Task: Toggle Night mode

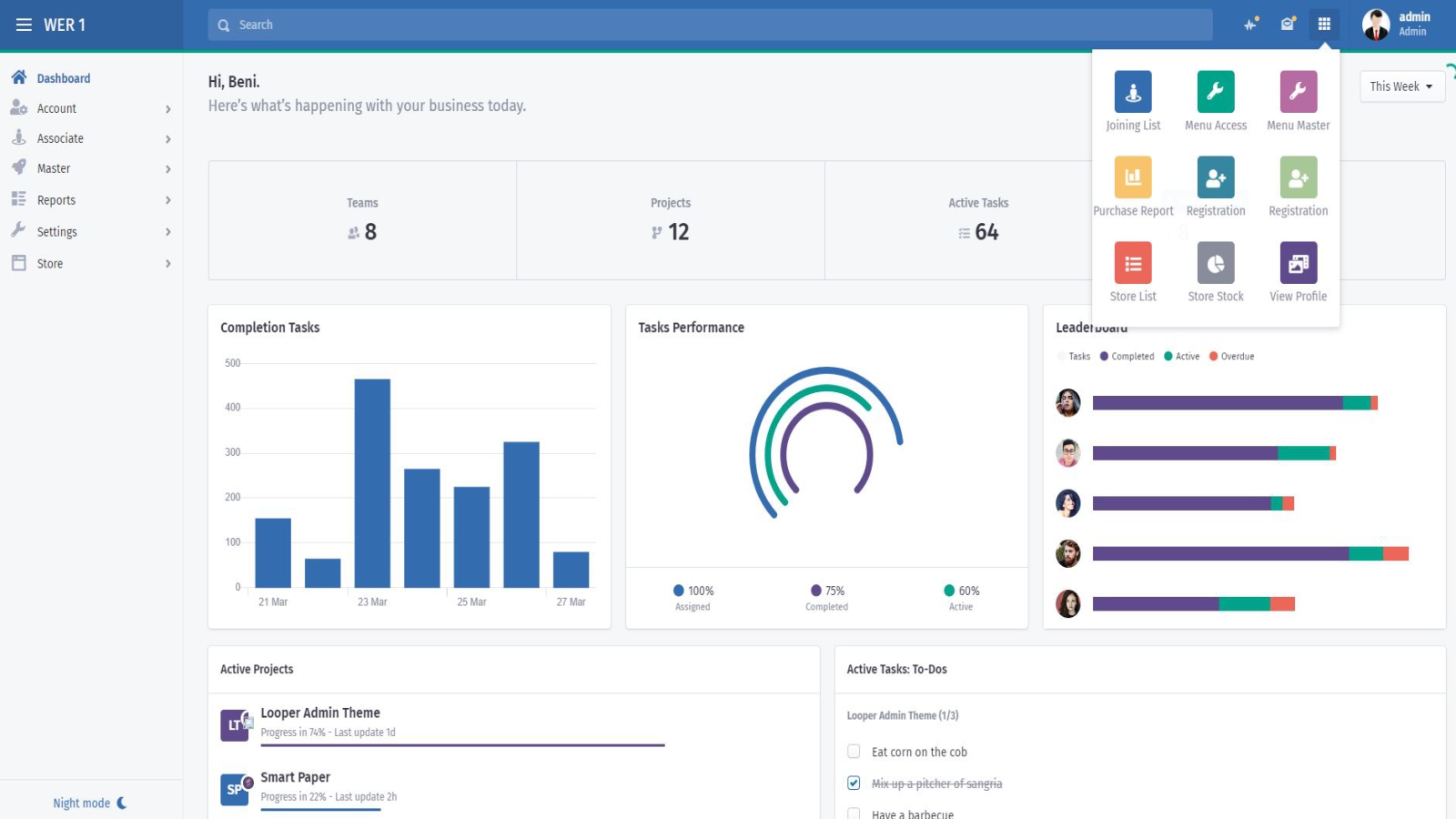Action: [x=89, y=803]
